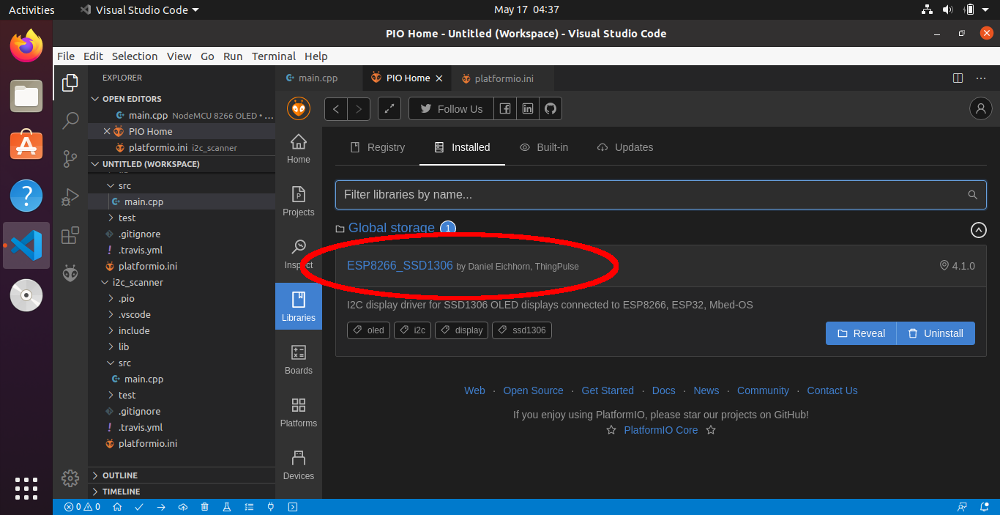Open the Updates libraries tab
The image size is (1000, 515).
tap(625, 147)
